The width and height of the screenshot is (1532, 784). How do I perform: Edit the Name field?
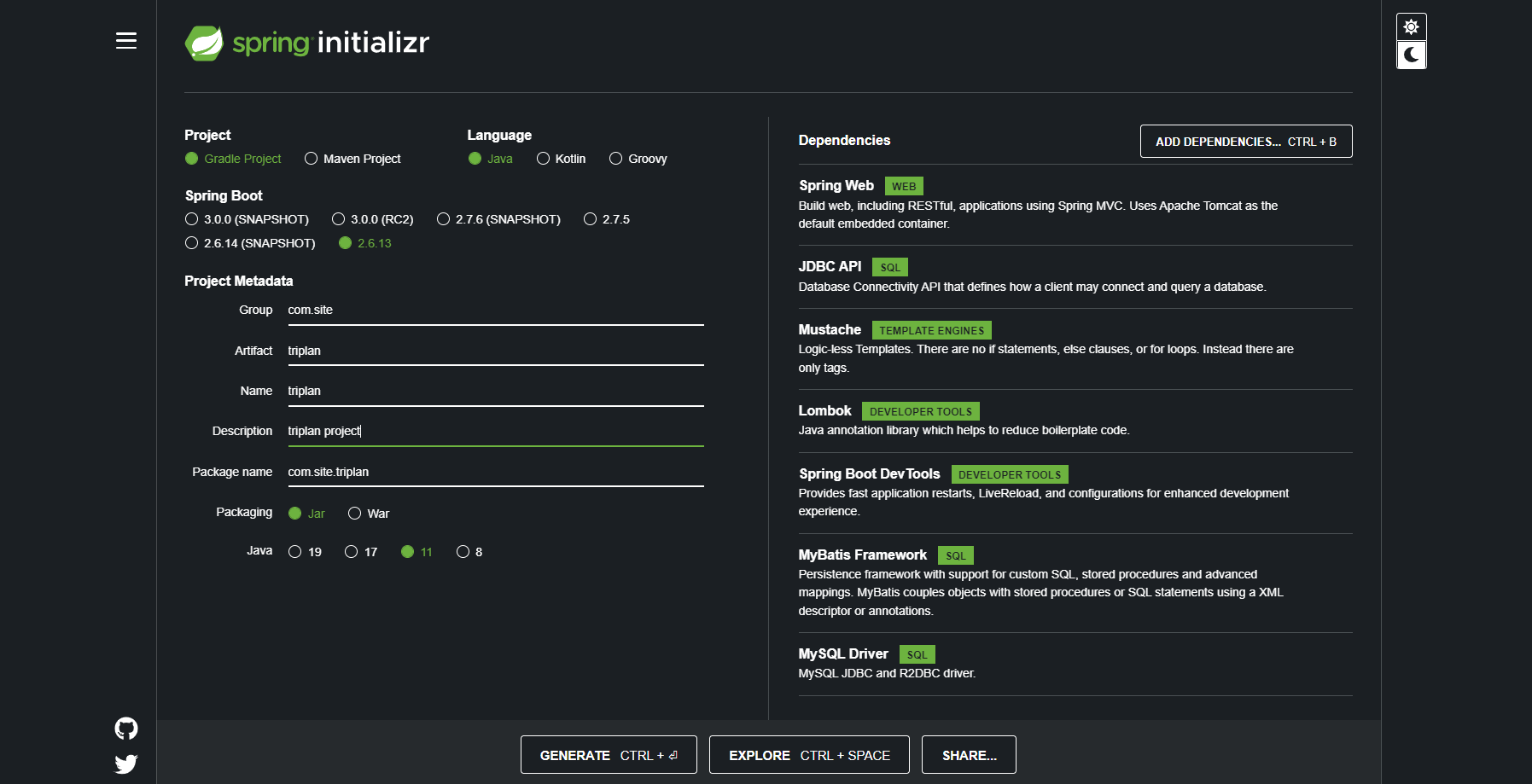[x=496, y=391]
